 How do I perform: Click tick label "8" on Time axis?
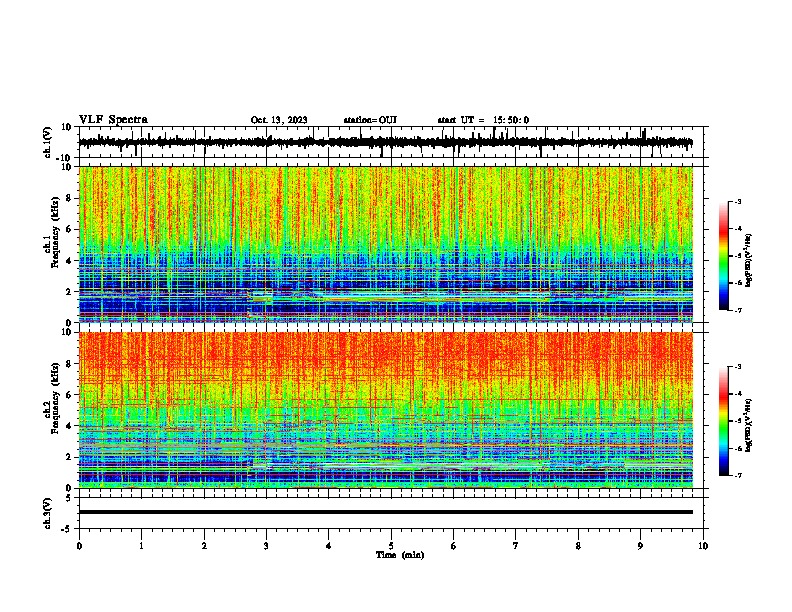tap(578, 546)
